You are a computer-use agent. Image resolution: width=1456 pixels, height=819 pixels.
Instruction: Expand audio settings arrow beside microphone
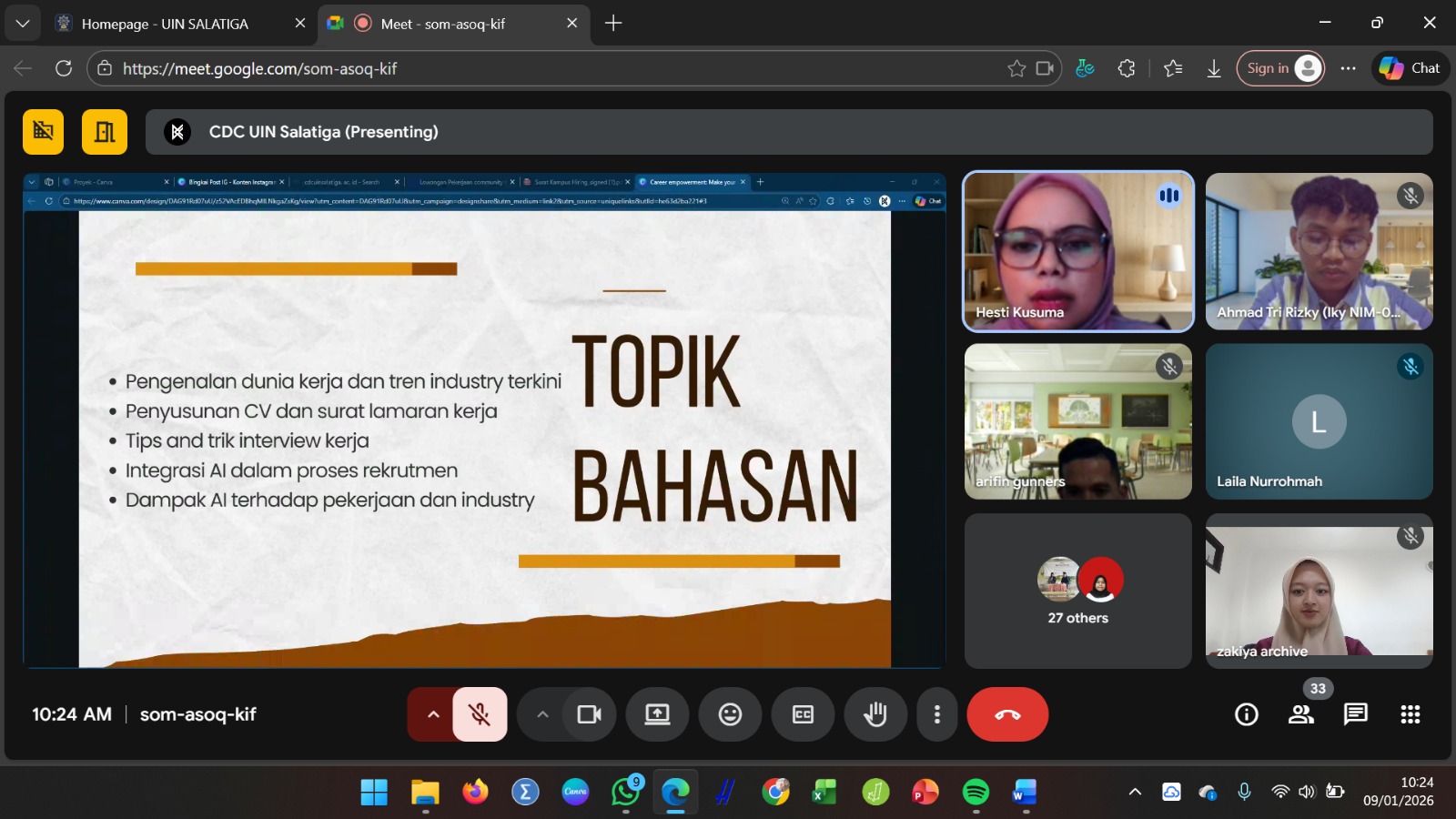[433, 714]
